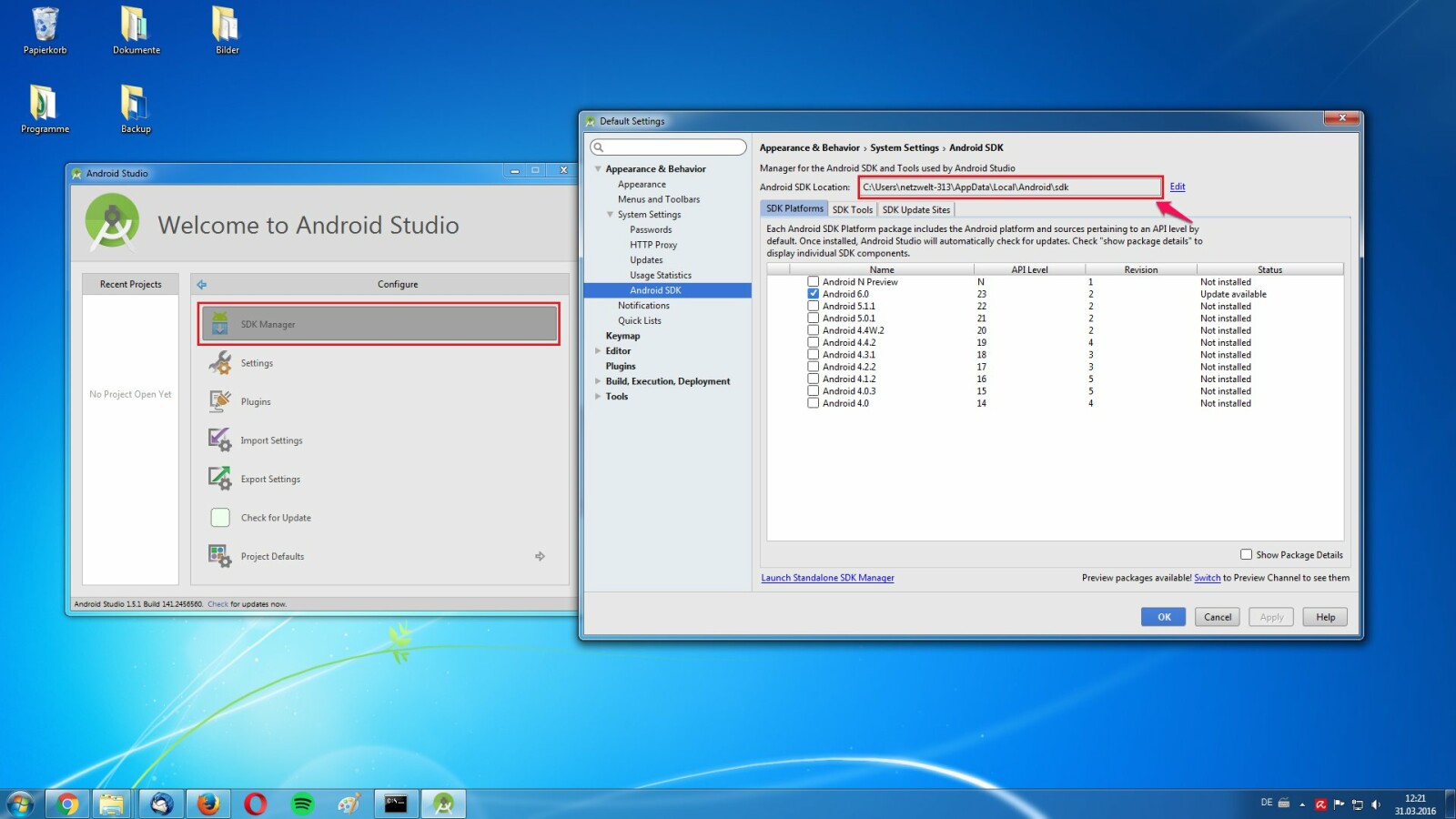Click the Edit link for SDK location
Viewport: 1456px width, 819px height.
point(1178,187)
